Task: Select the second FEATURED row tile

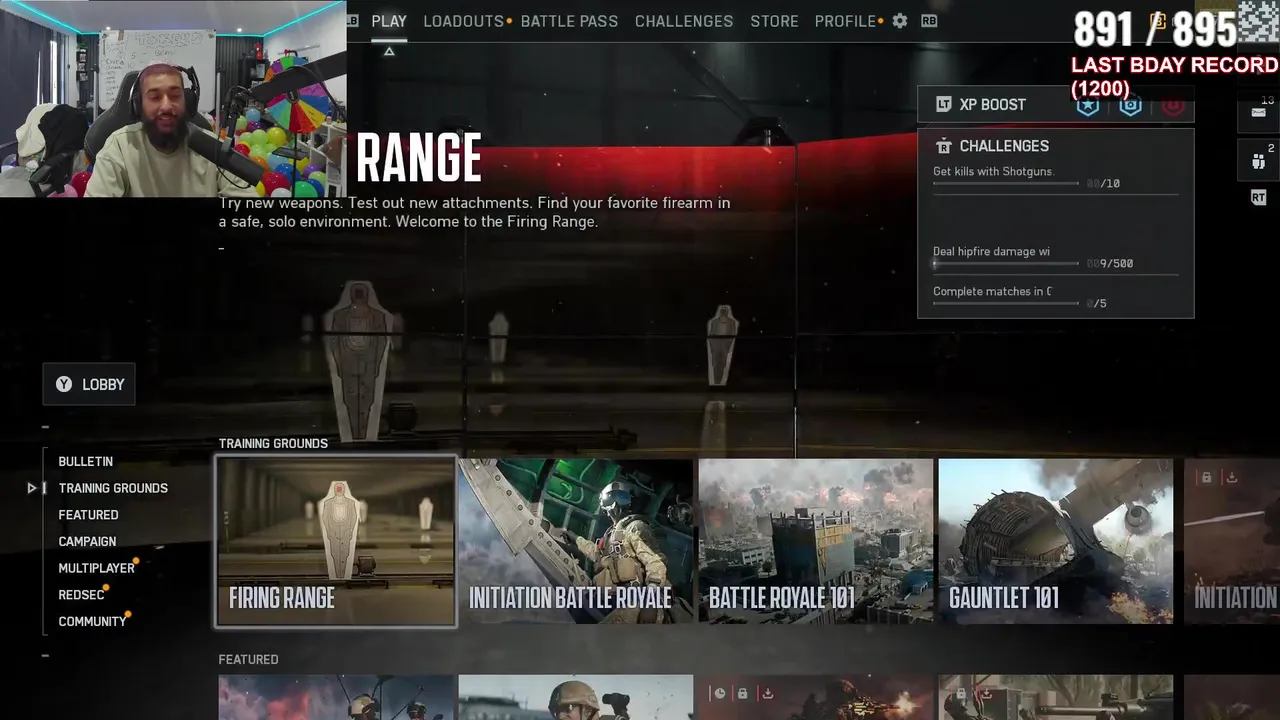Action: (575, 698)
